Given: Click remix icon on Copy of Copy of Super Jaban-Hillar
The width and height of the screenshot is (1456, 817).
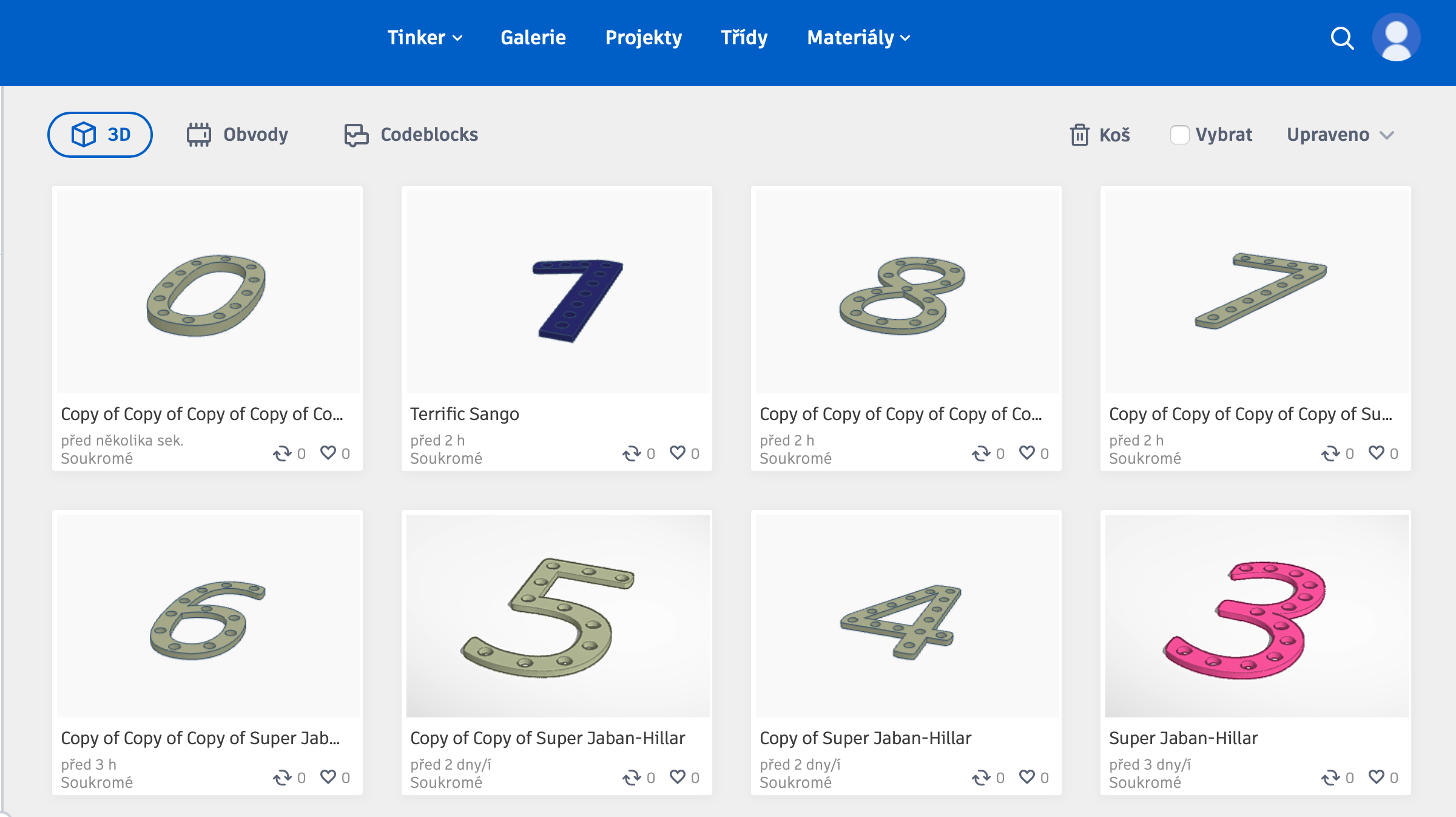Looking at the screenshot, I should [632, 778].
